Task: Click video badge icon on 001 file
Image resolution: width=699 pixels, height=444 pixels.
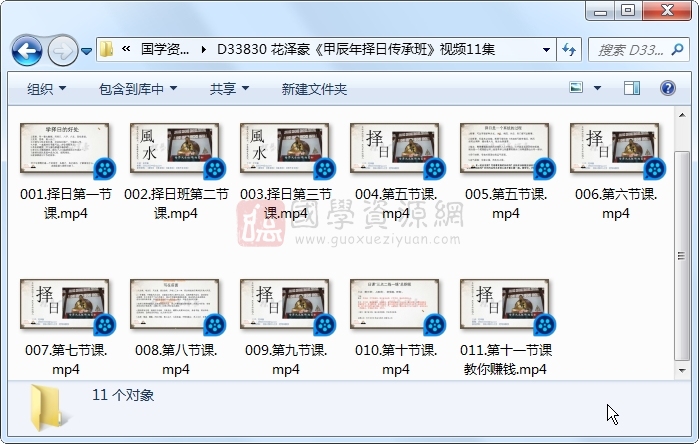Action: click(x=105, y=169)
